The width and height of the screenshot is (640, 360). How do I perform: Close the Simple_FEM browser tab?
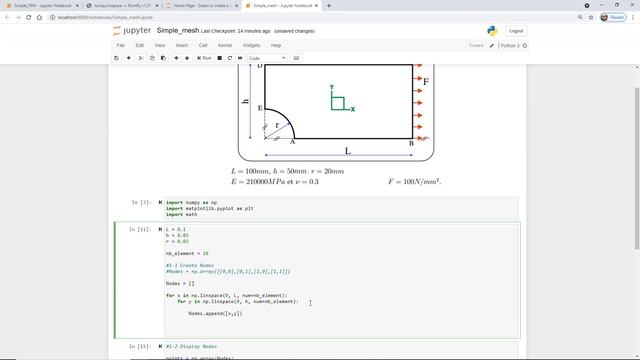tap(77, 6)
